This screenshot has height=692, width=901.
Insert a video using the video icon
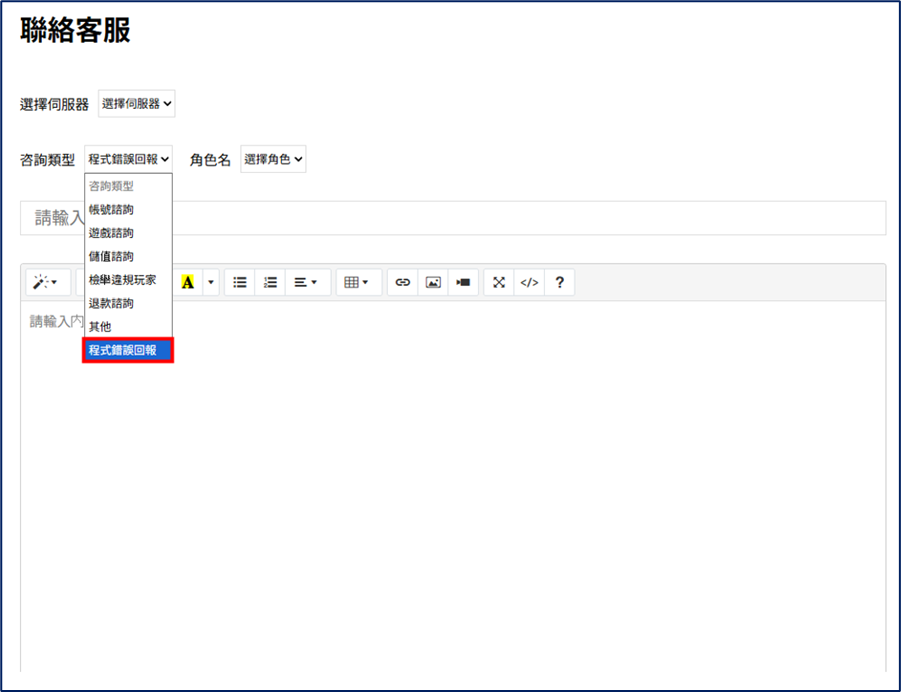tap(463, 282)
